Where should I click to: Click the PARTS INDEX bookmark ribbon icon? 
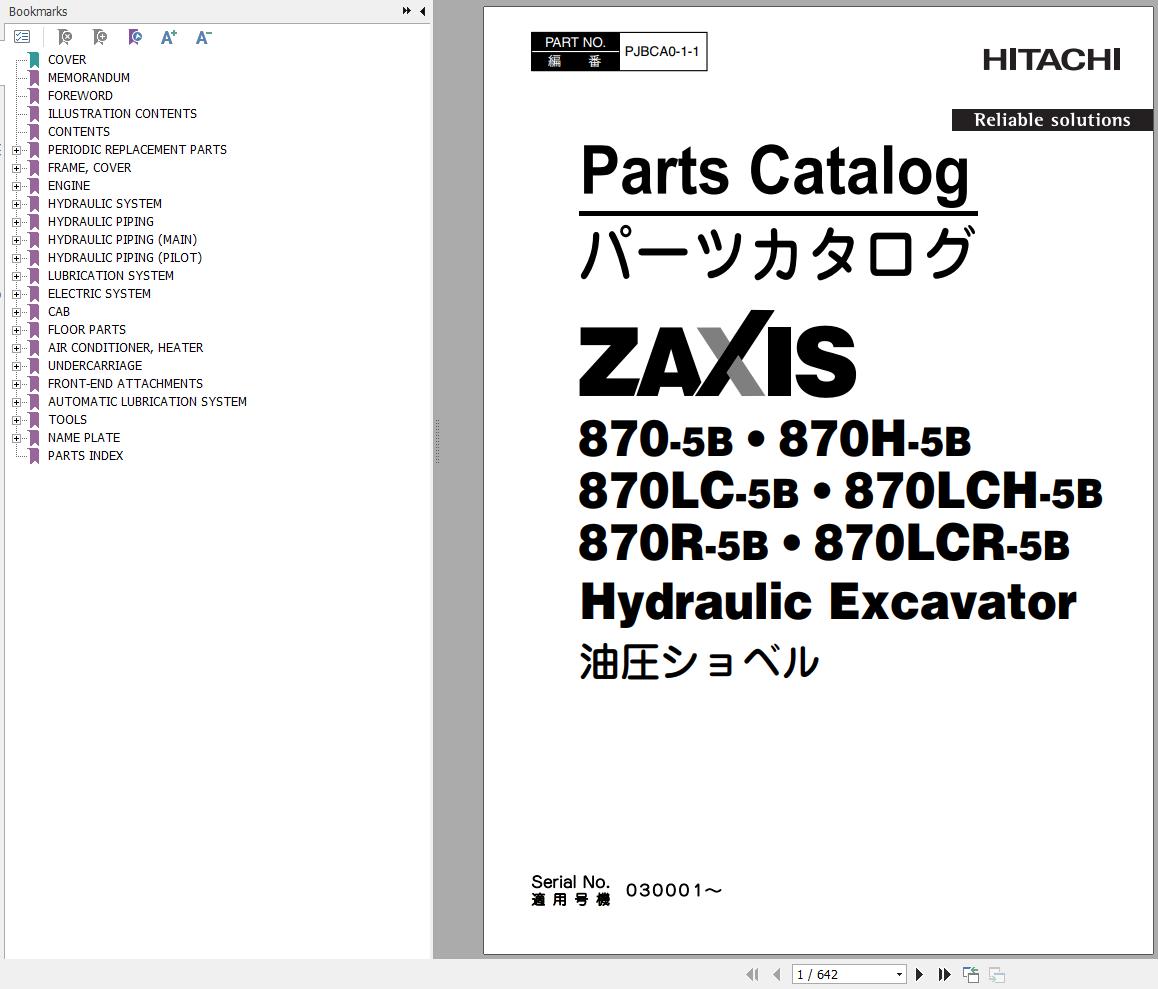pyautogui.click(x=34, y=456)
